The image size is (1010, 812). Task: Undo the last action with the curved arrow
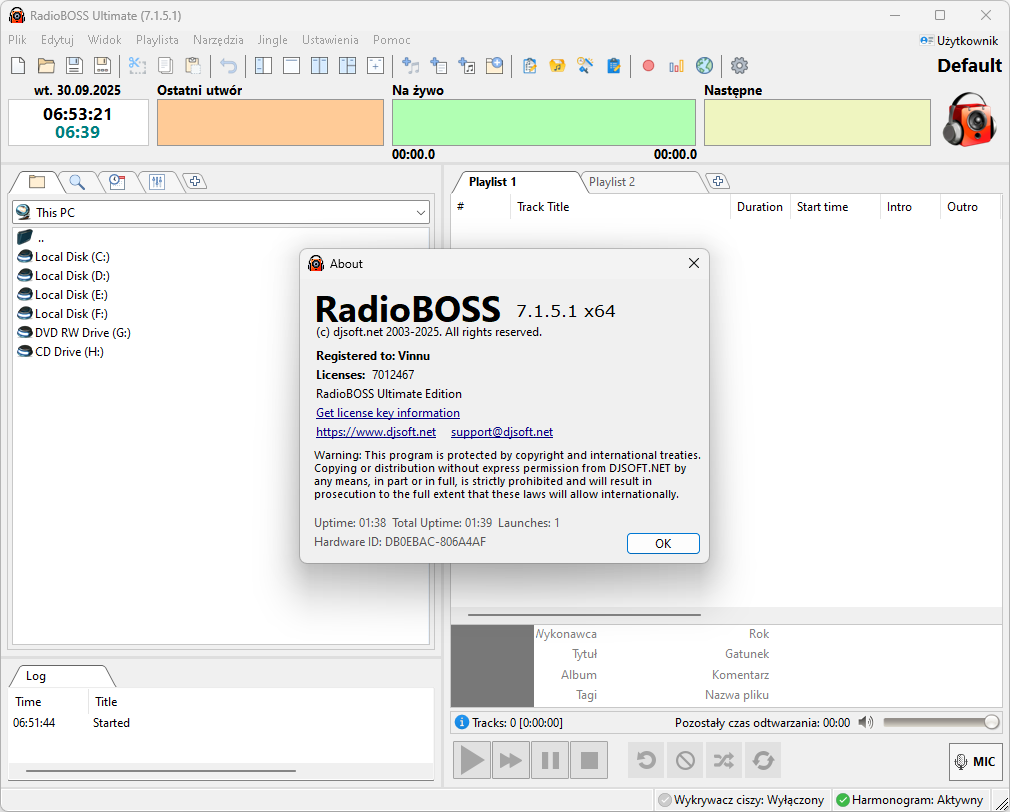(x=228, y=66)
